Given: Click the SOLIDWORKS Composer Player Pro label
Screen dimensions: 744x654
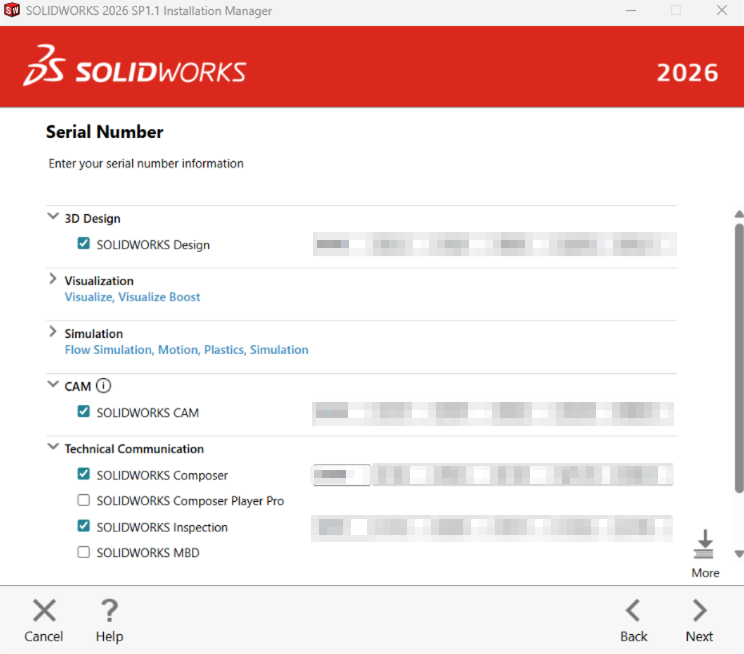Looking at the screenshot, I should [190, 501].
